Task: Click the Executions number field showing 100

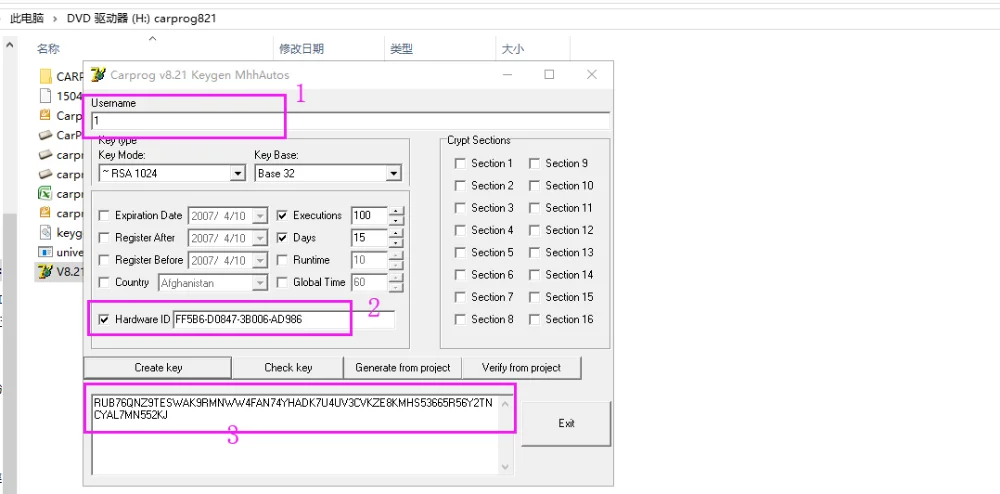Action: (369, 215)
